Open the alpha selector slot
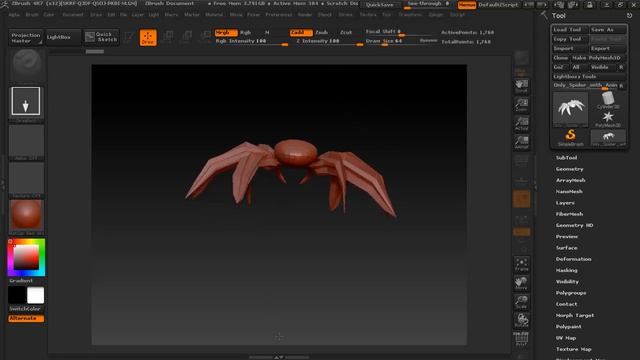 [x=27, y=141]
